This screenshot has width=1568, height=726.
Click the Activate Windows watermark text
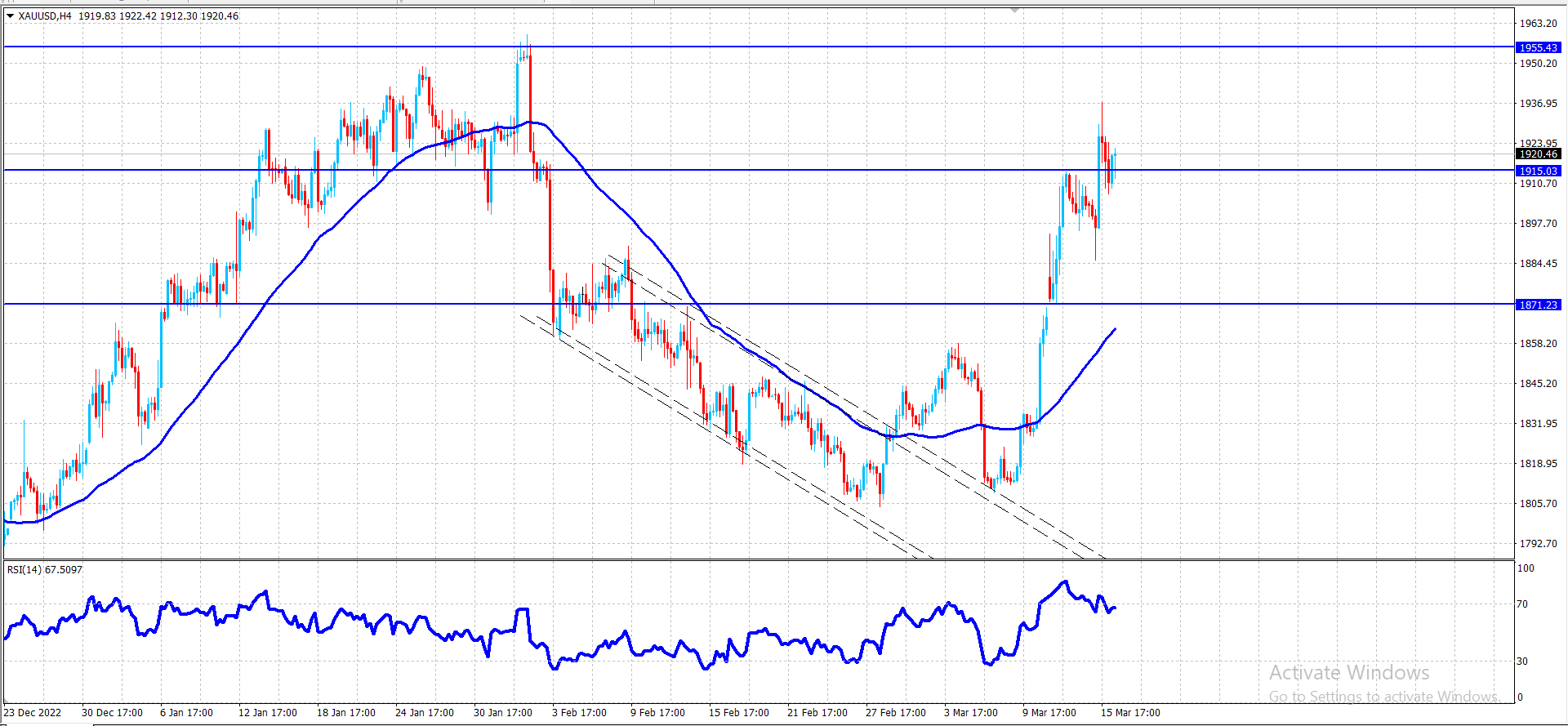tap(1349, 673)
